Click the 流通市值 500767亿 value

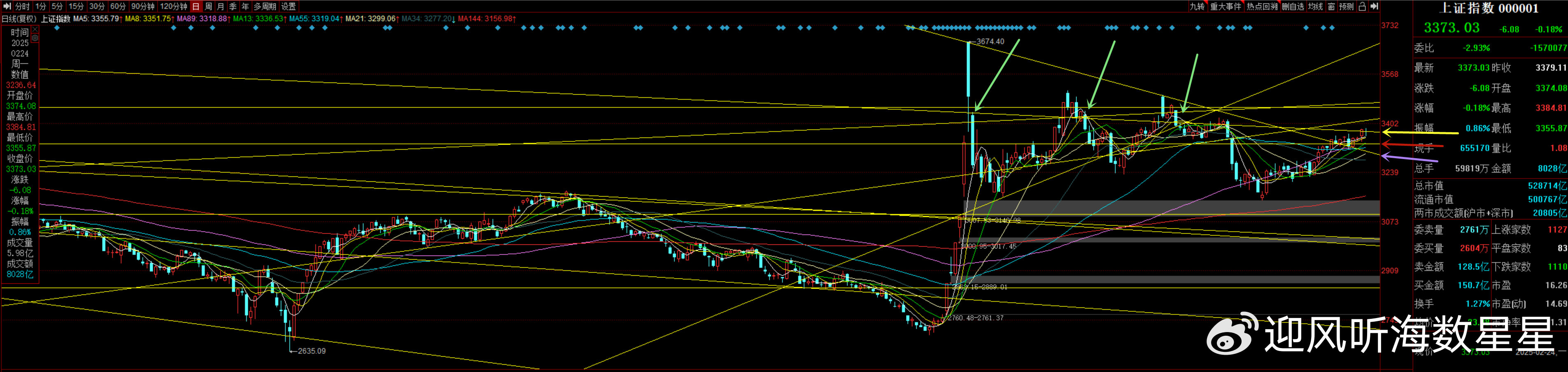pos(1547,200)
